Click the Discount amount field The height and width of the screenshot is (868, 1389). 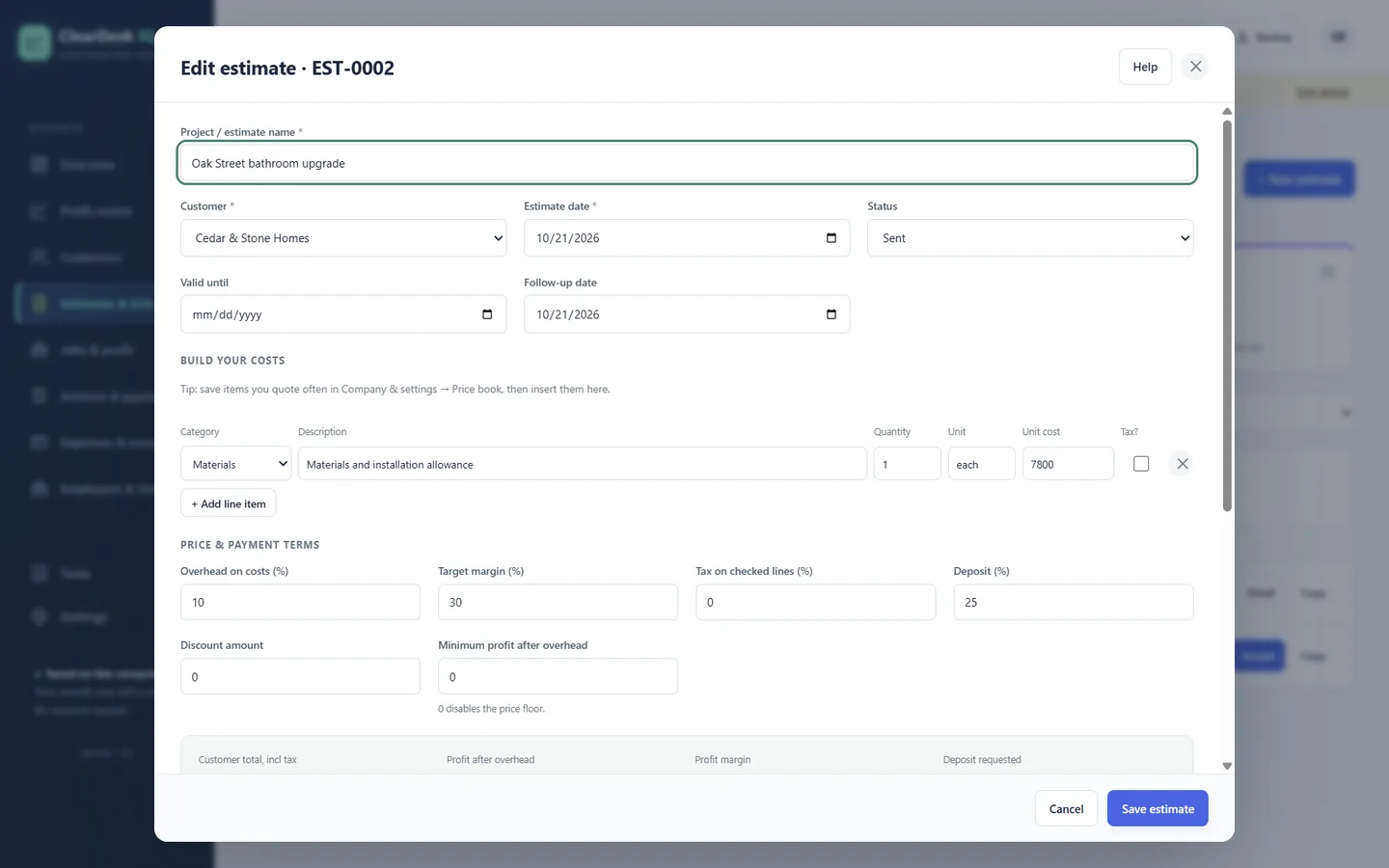pyautogui.click(x=300, y=676)
